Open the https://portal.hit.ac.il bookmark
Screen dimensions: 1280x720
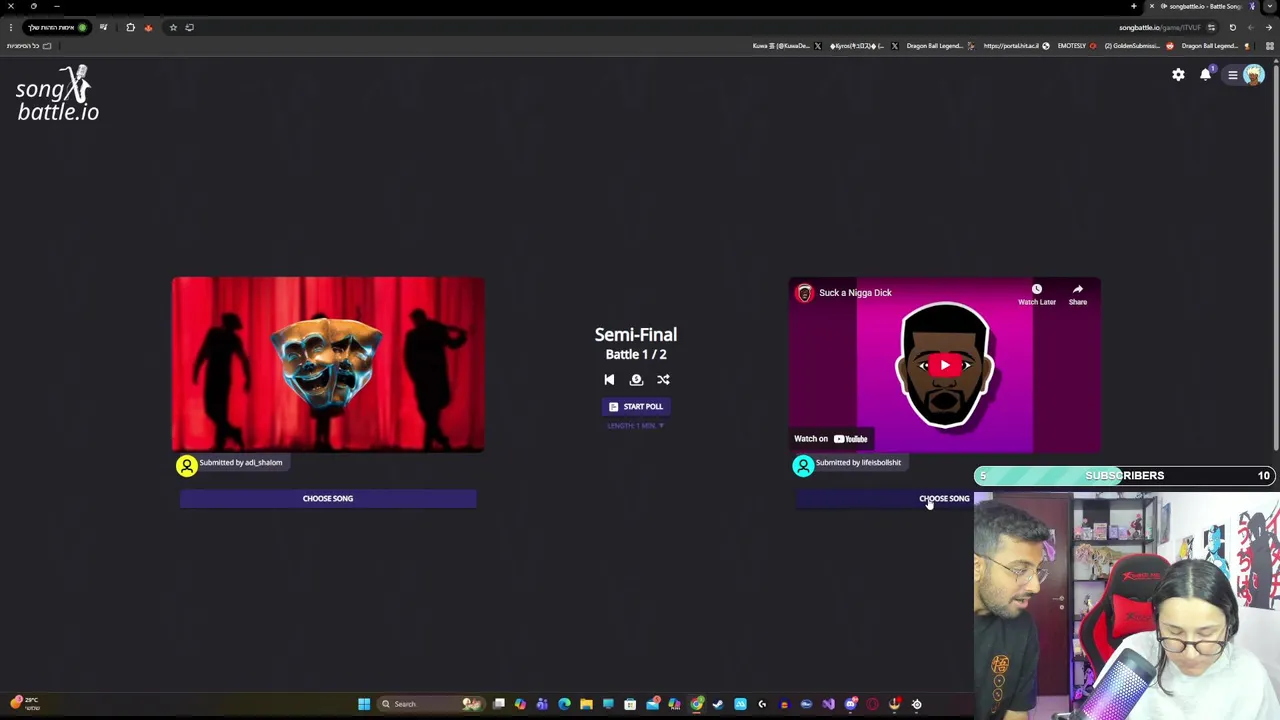[1016, 46]
